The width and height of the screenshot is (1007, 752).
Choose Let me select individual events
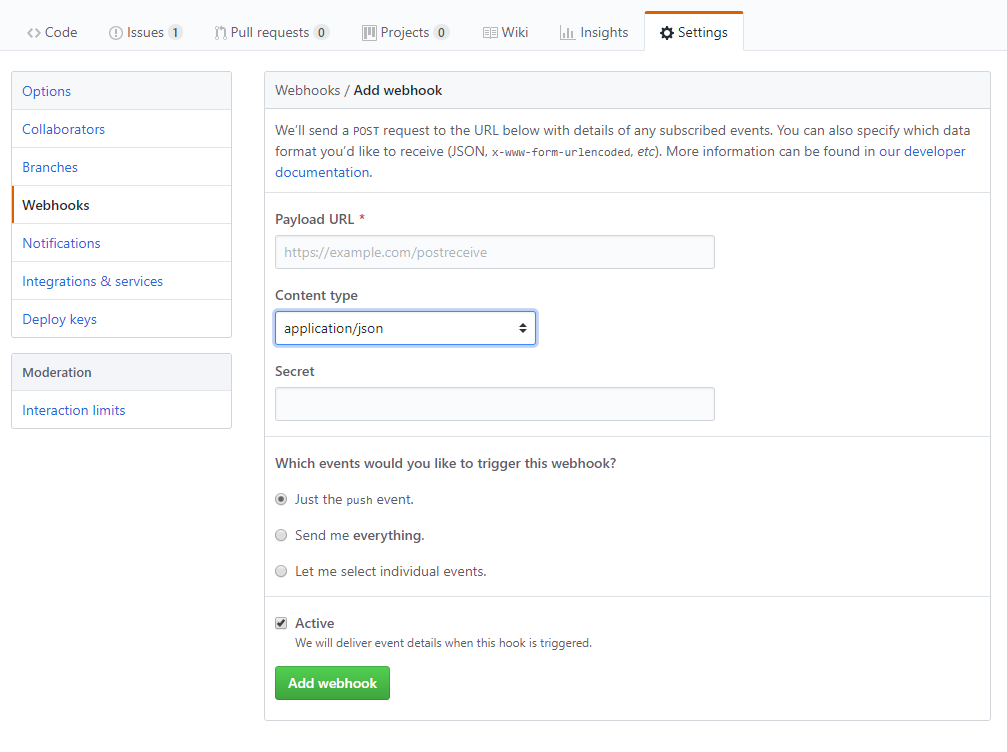coord(281,572)
